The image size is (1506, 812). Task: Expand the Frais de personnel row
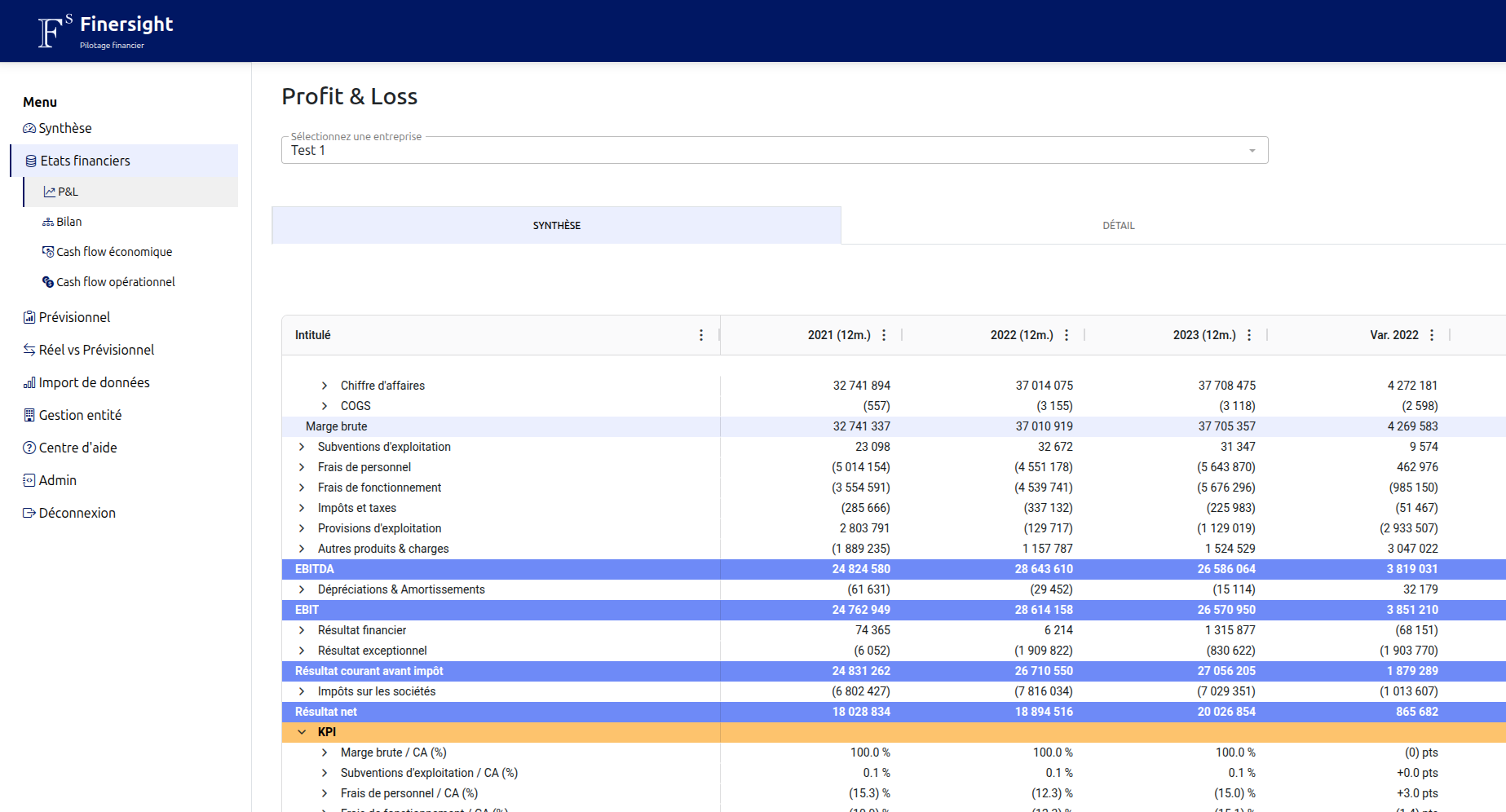point(302,467)
